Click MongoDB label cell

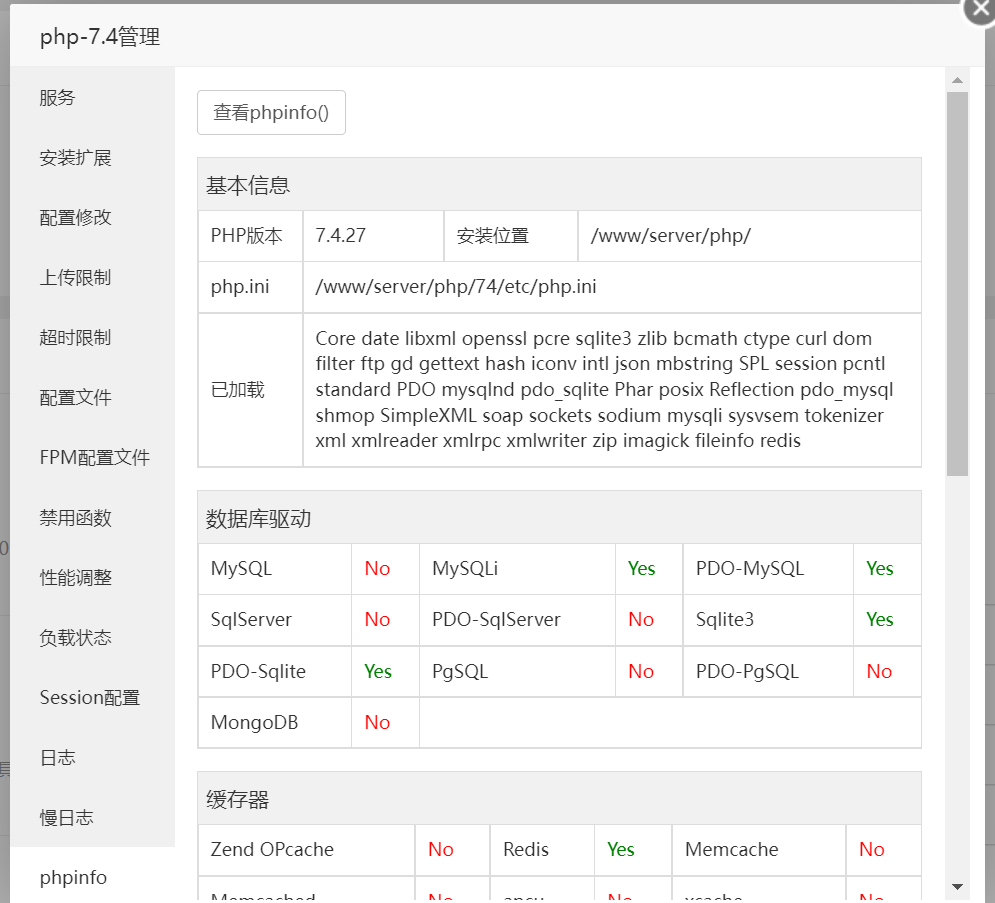[x=275, y=723]
